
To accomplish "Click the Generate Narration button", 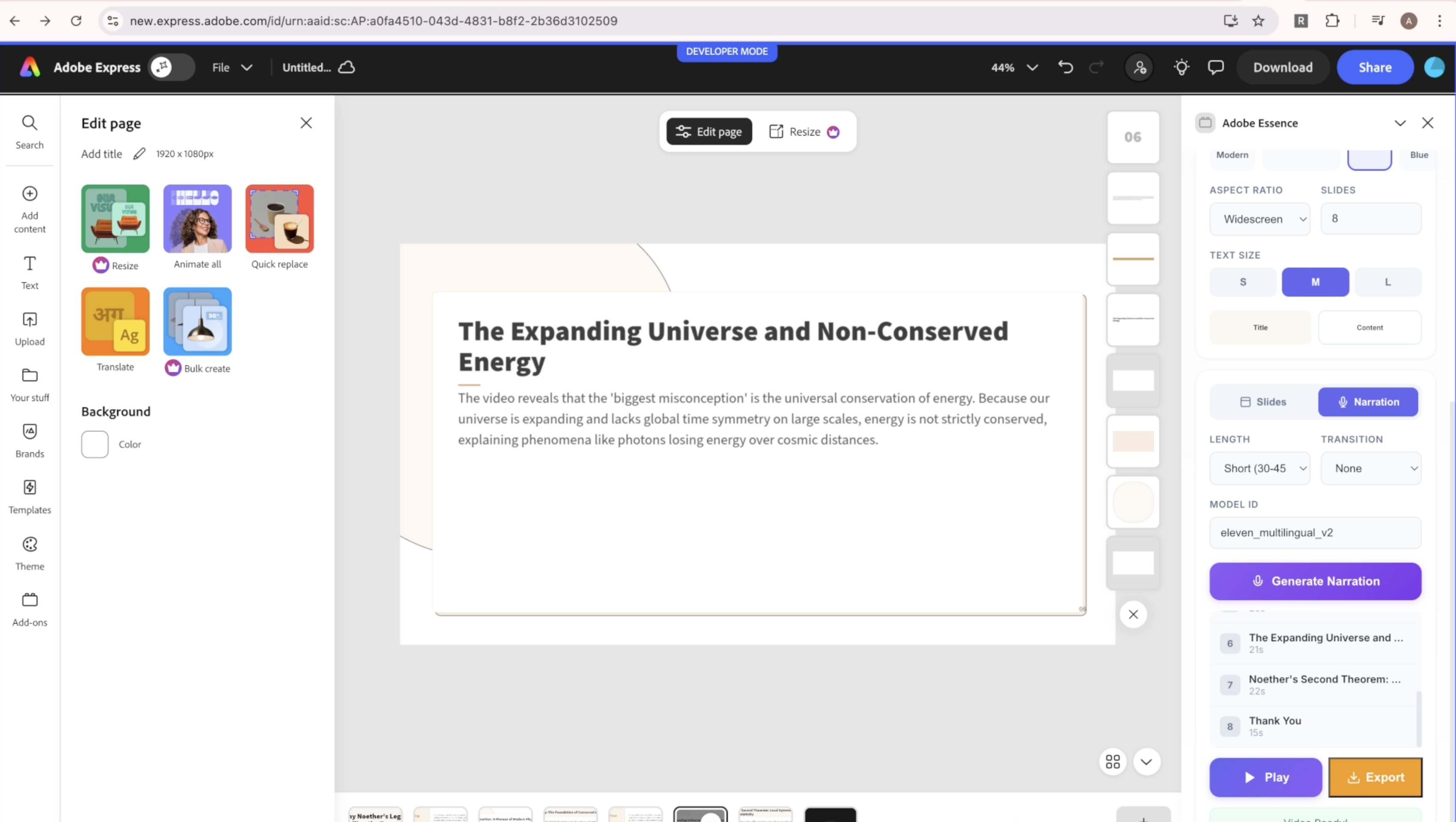I will point(1315,581).
